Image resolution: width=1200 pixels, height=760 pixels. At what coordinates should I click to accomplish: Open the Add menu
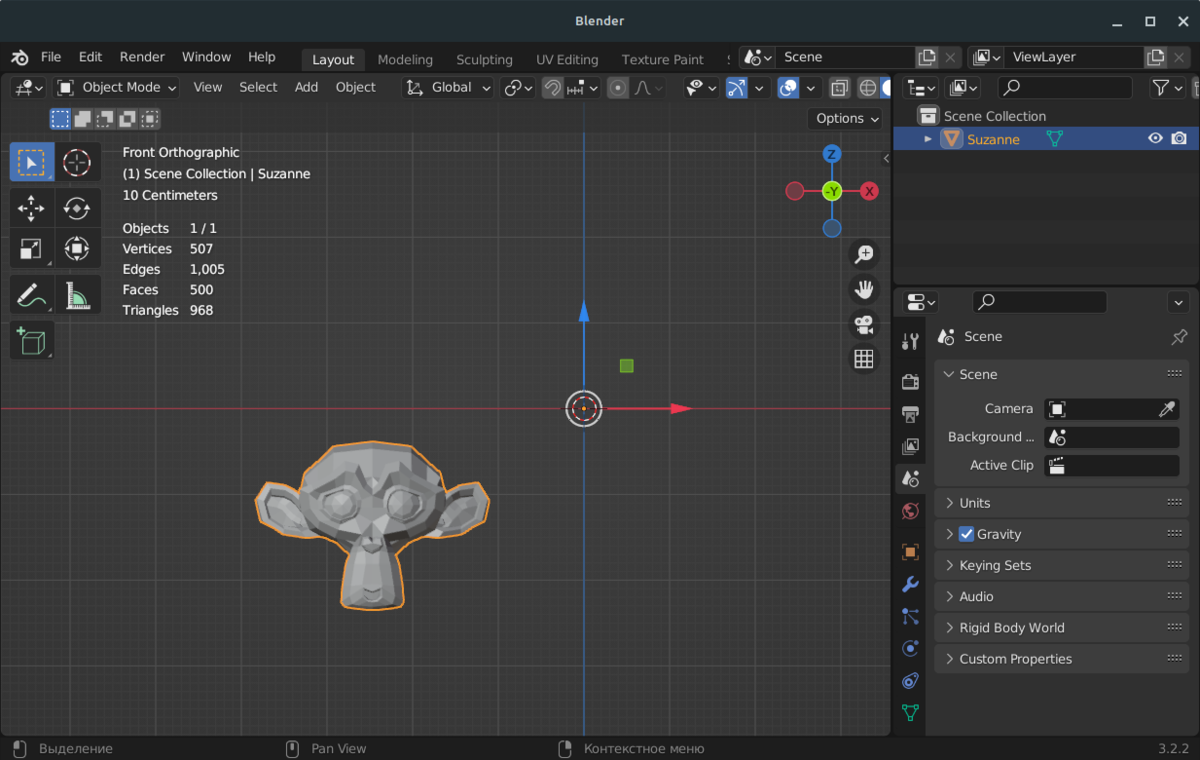tap(306, 87)
